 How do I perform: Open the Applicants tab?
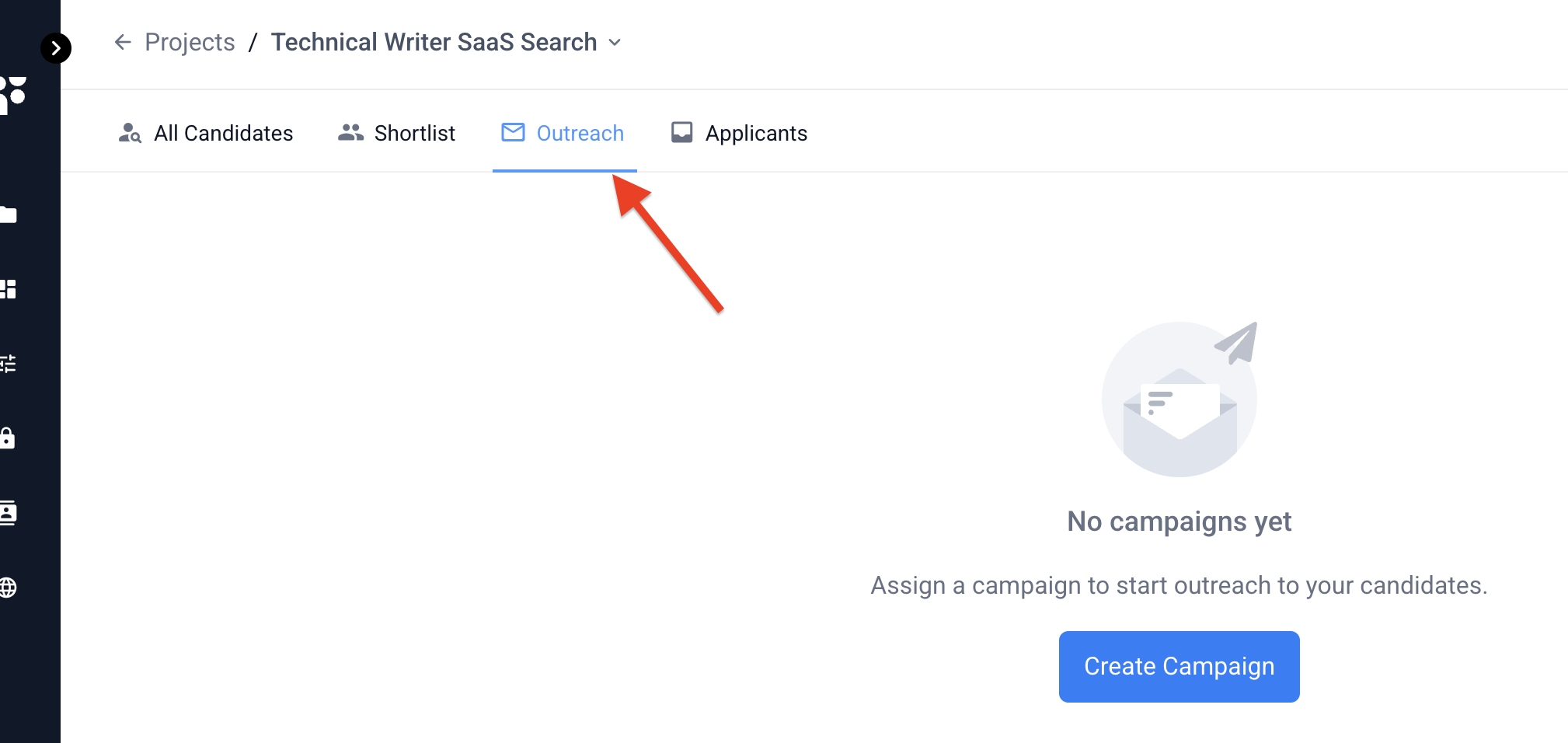739,133
